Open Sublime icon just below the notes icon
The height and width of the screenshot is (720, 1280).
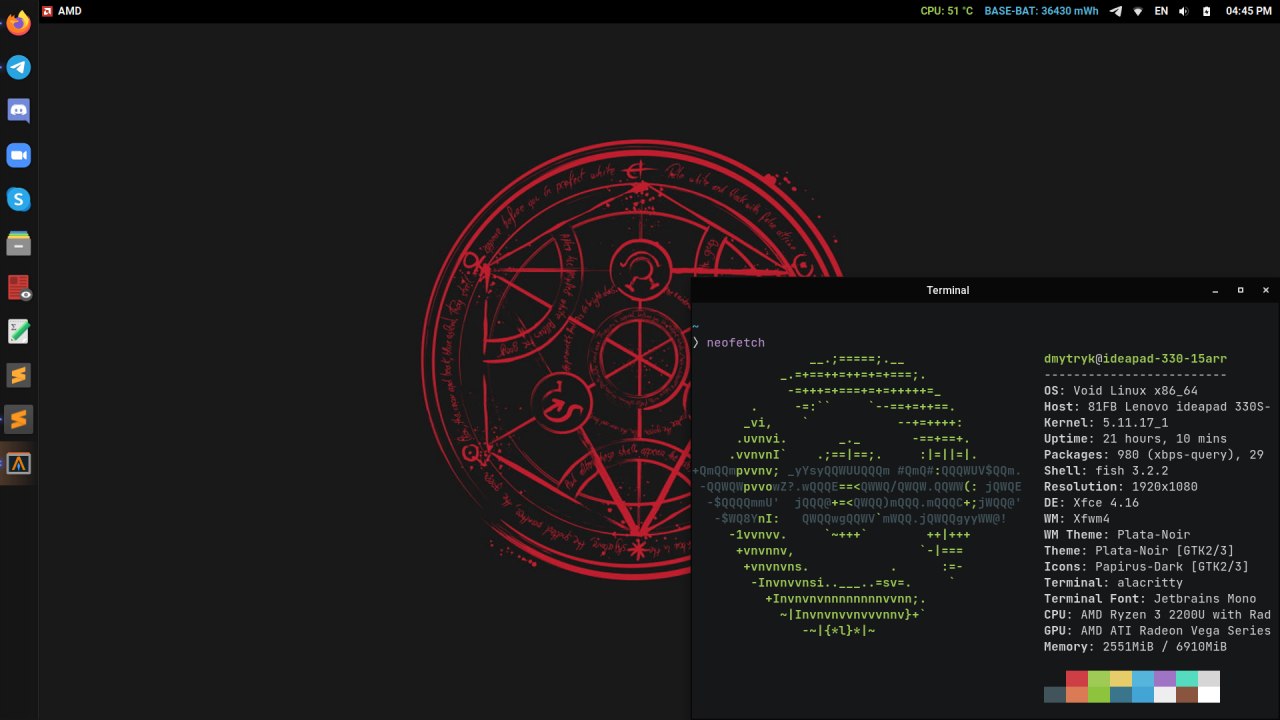tap(19, 375)
